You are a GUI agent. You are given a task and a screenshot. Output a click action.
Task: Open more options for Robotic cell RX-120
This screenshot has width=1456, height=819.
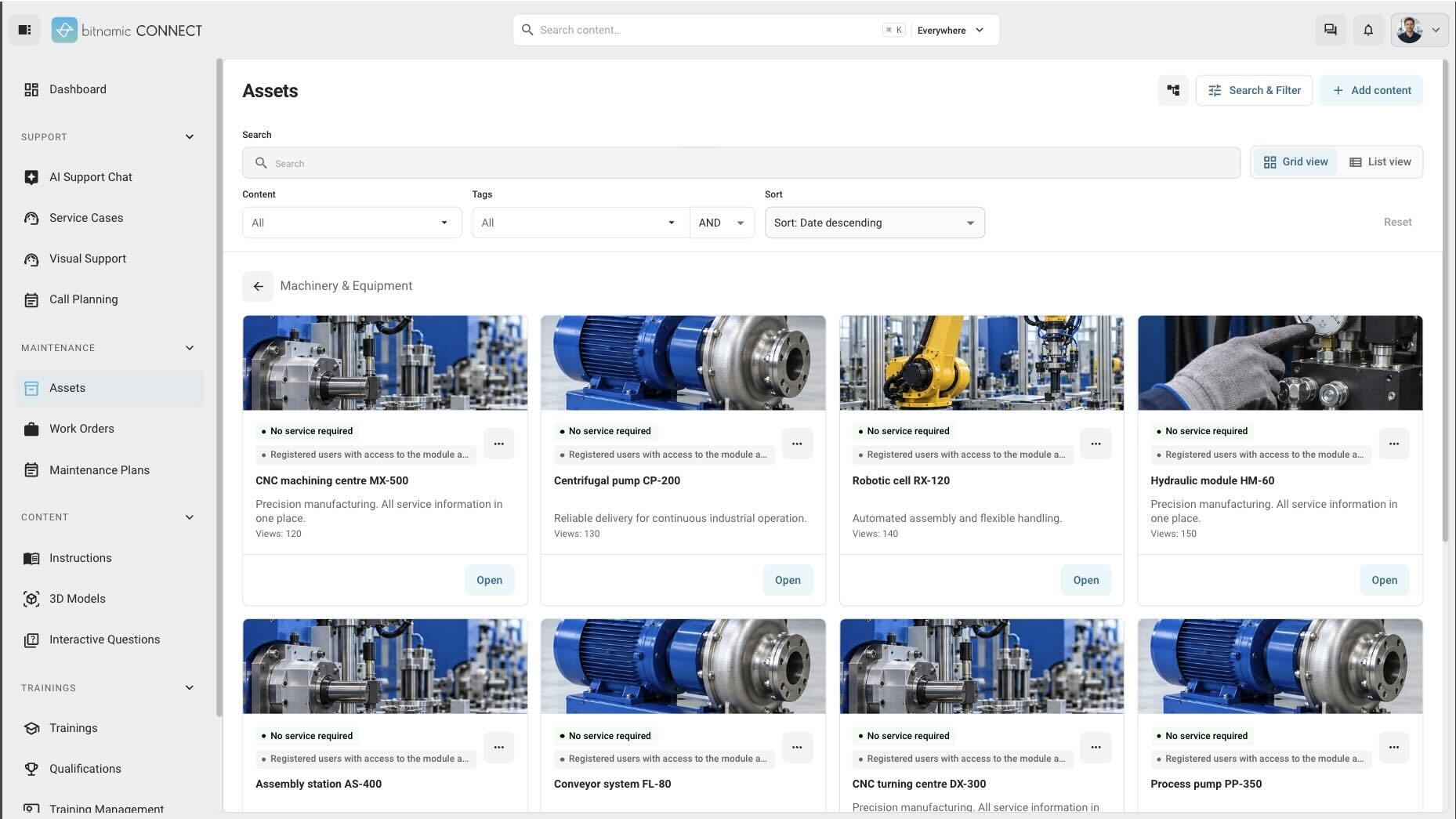click(x=1096, y=444)
